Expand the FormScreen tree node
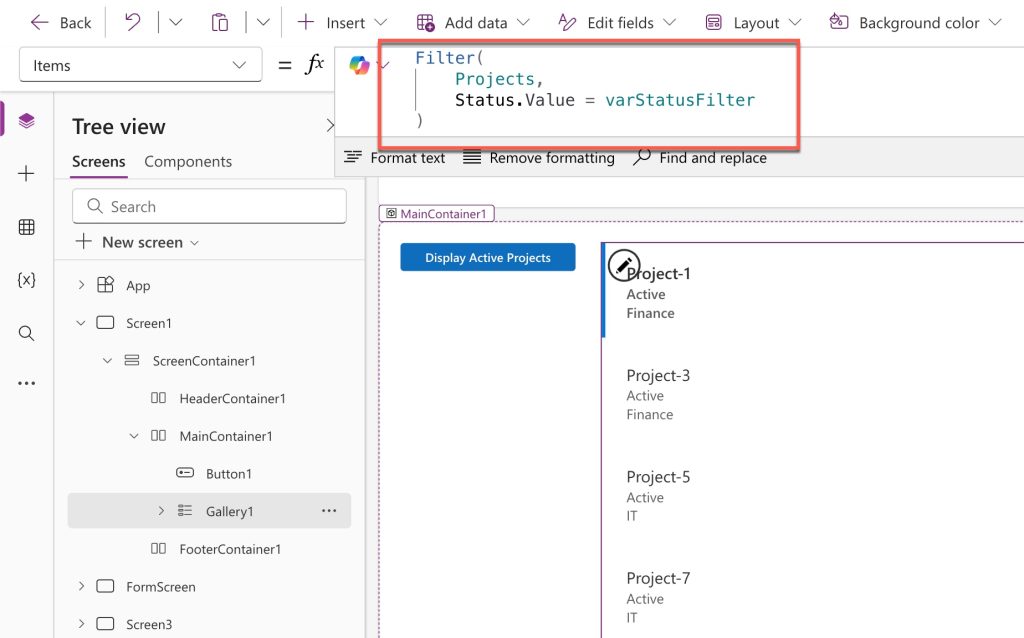 pyautogui.click(x=81, y=586)
